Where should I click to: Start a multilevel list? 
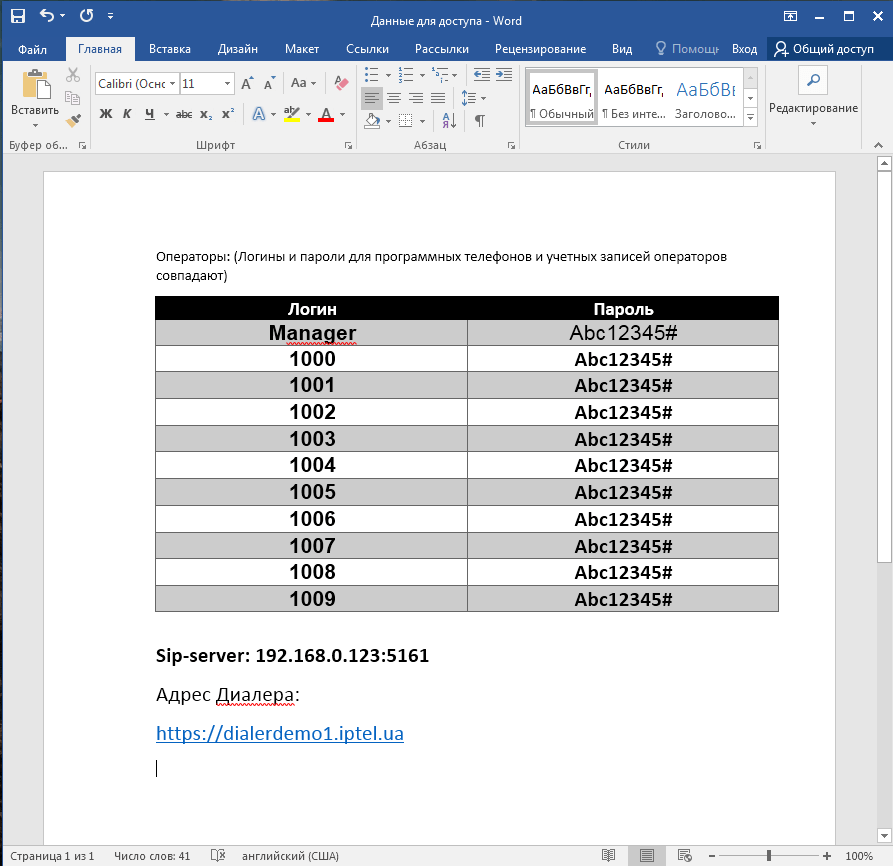440,75
